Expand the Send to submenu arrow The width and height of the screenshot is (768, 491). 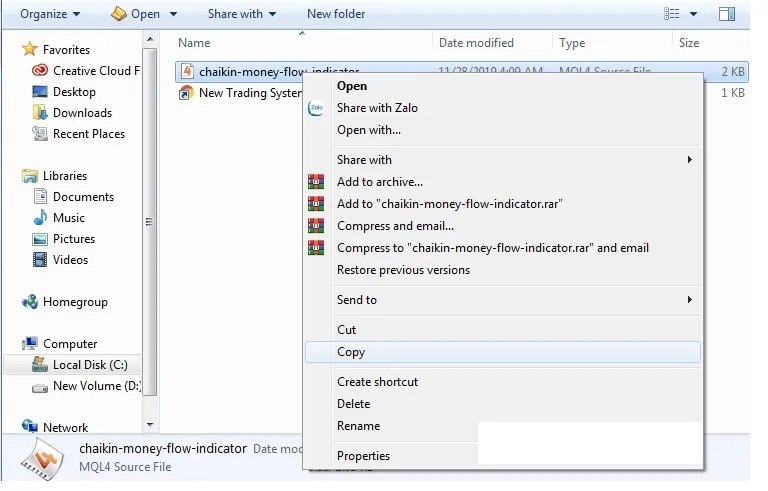tap(690, 299)
